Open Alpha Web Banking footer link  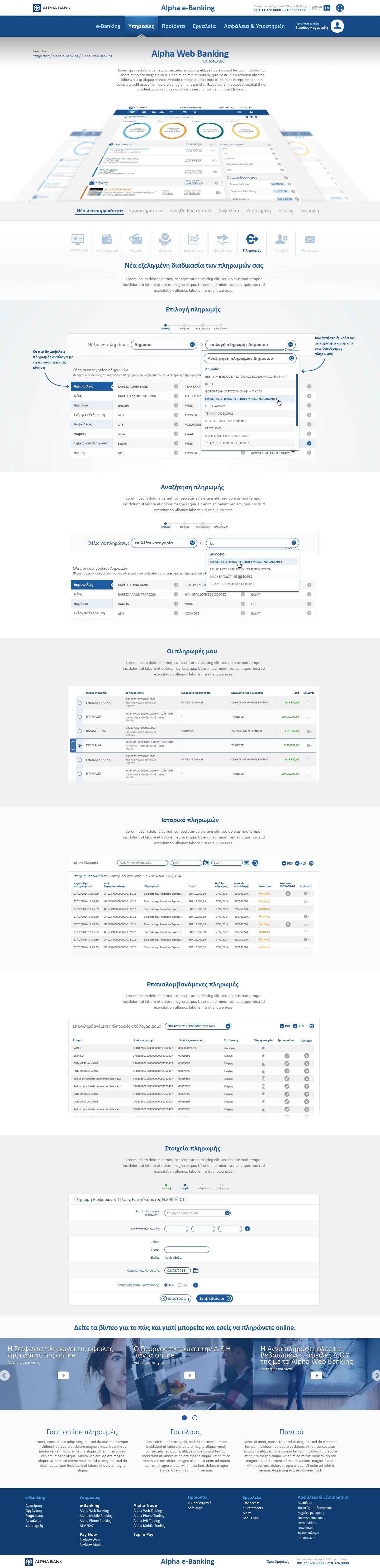[94, 1511]
